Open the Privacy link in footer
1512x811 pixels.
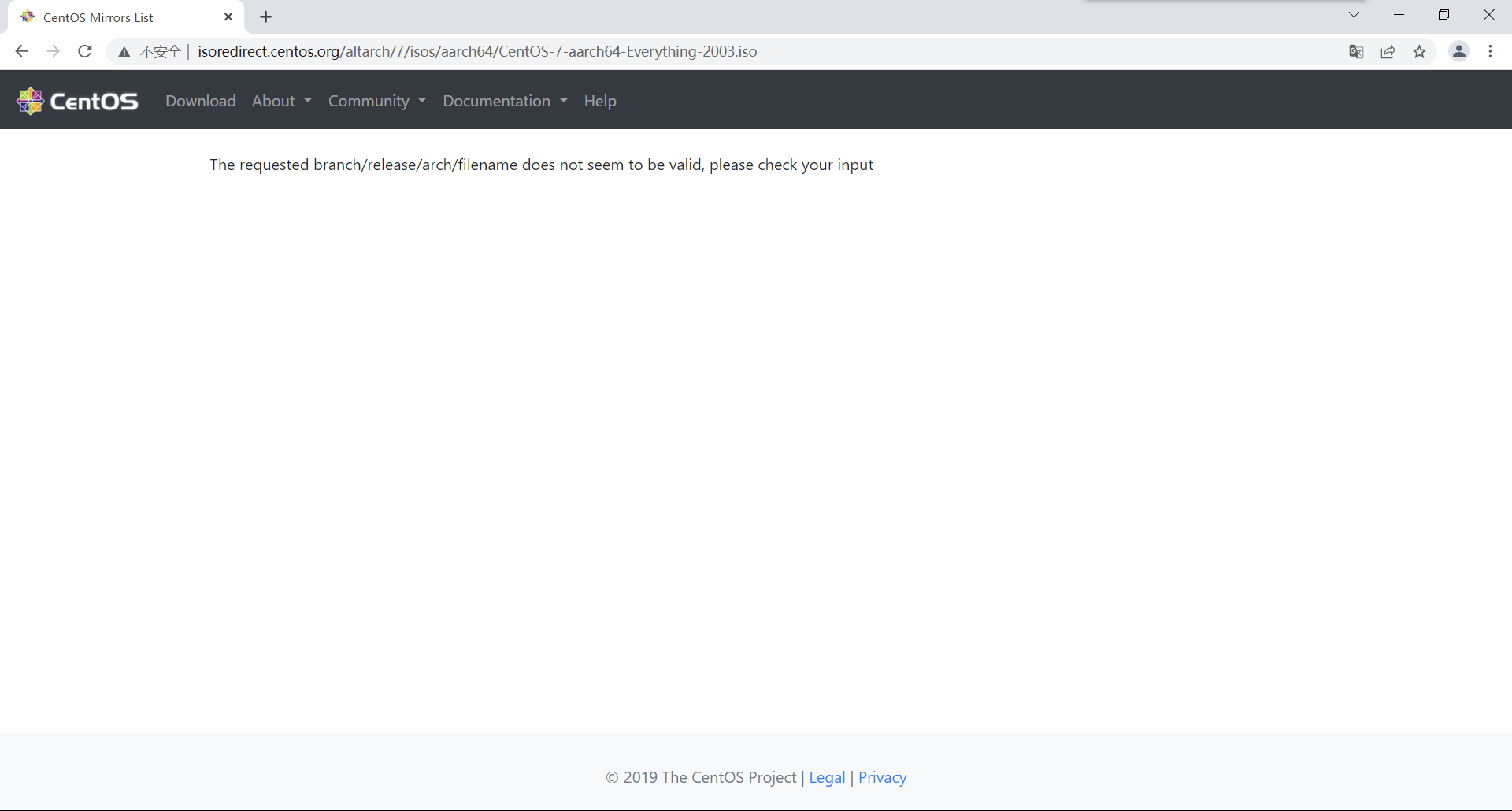(x=882, y=777)
